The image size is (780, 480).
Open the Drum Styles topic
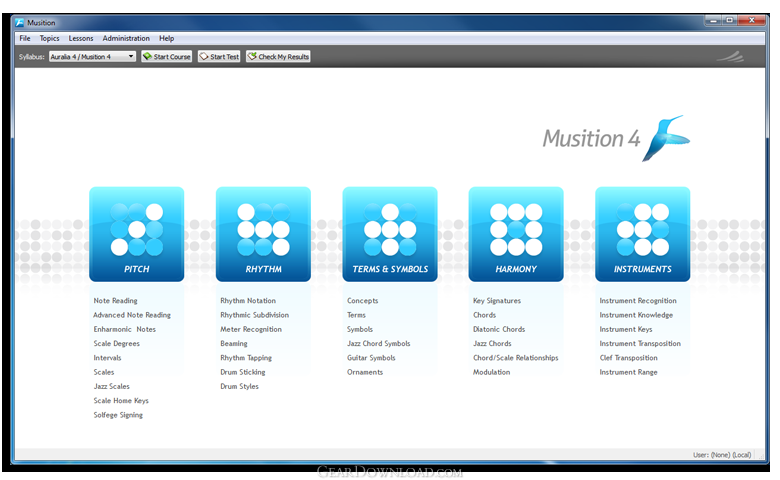coord(239,386)
